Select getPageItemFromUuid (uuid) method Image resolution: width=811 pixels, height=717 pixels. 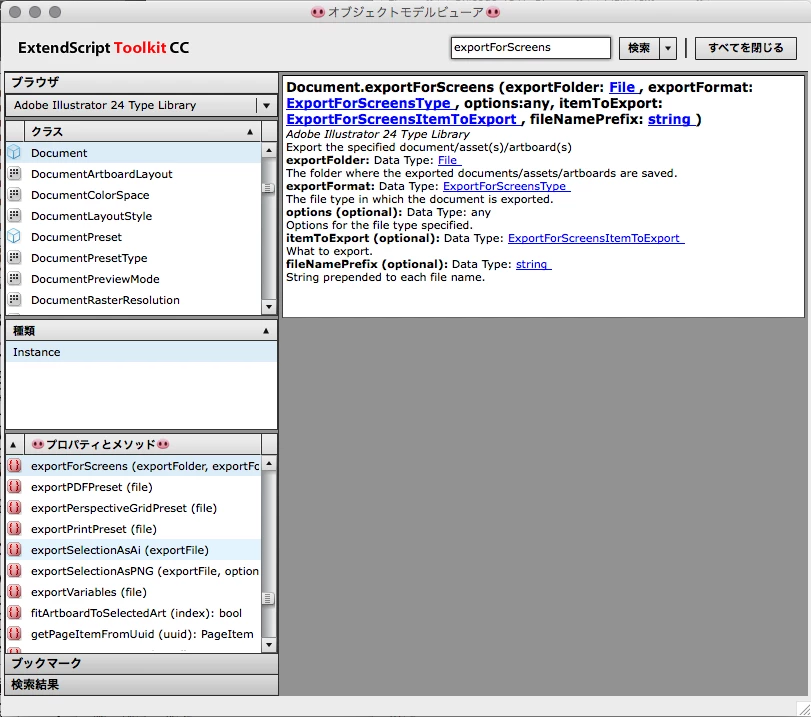pos(133,634)
